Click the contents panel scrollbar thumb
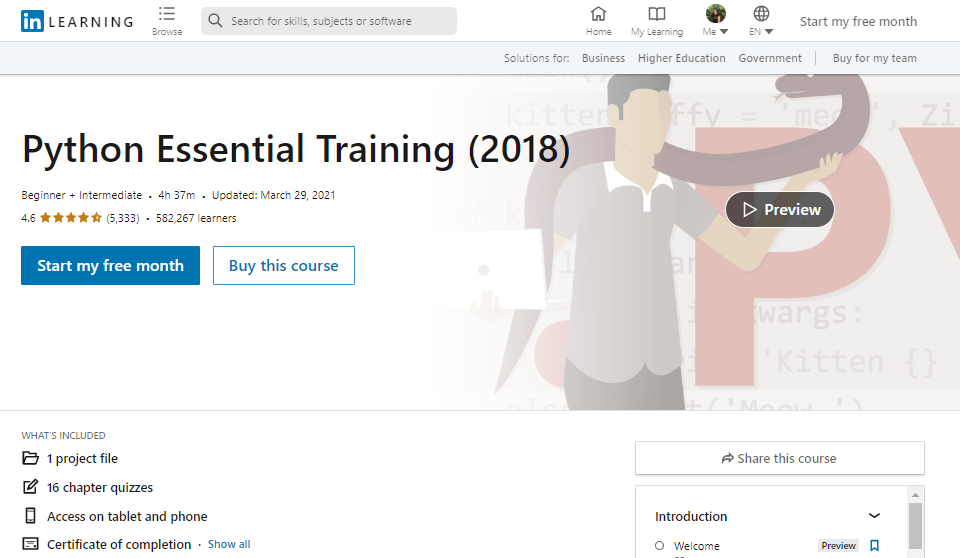This screenshot has width=960, height=558. 915,526
